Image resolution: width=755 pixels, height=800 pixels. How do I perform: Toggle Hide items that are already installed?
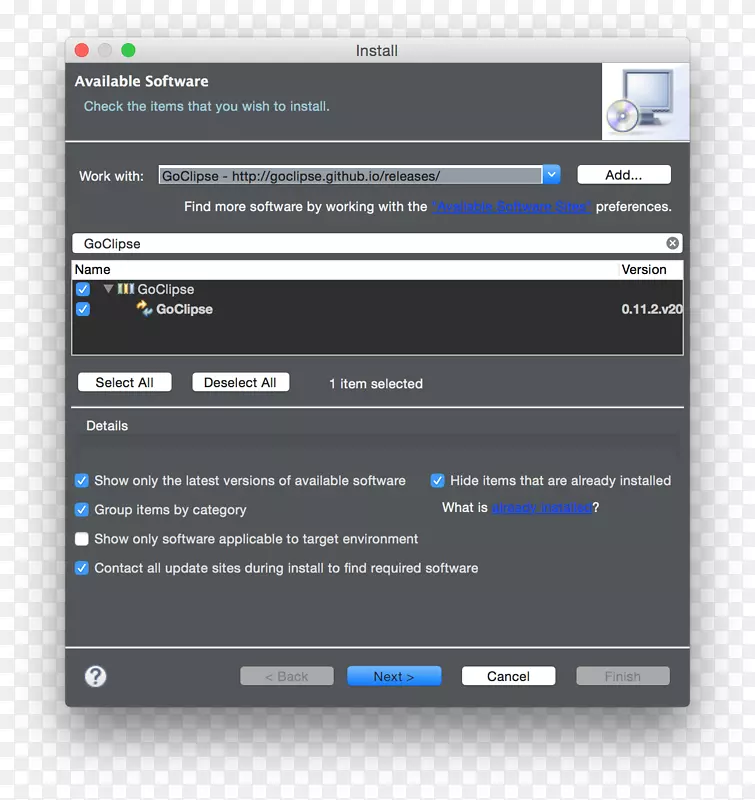click(x=437, y=481)
